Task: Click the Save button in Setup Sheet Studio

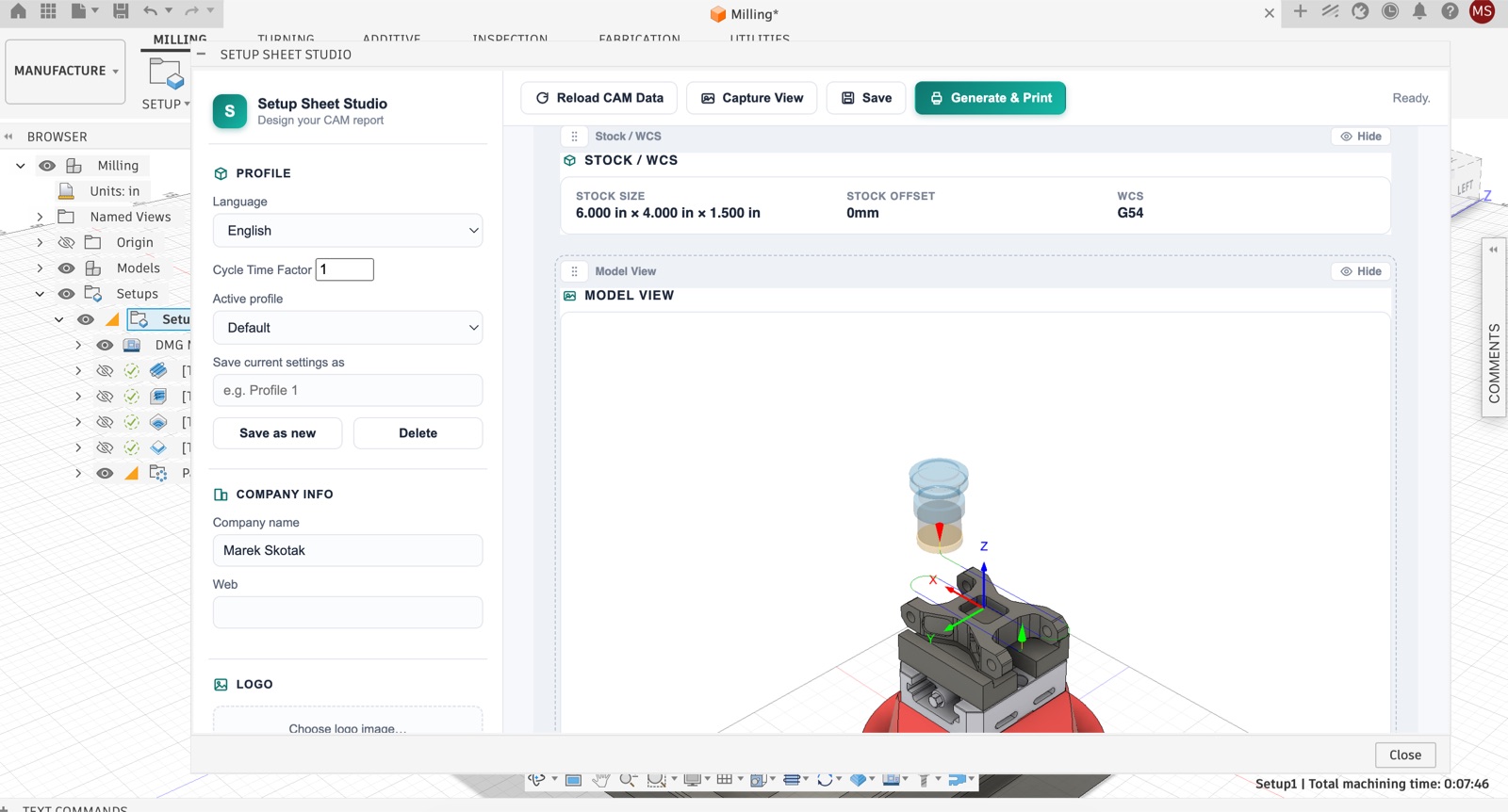Action: 866,98
